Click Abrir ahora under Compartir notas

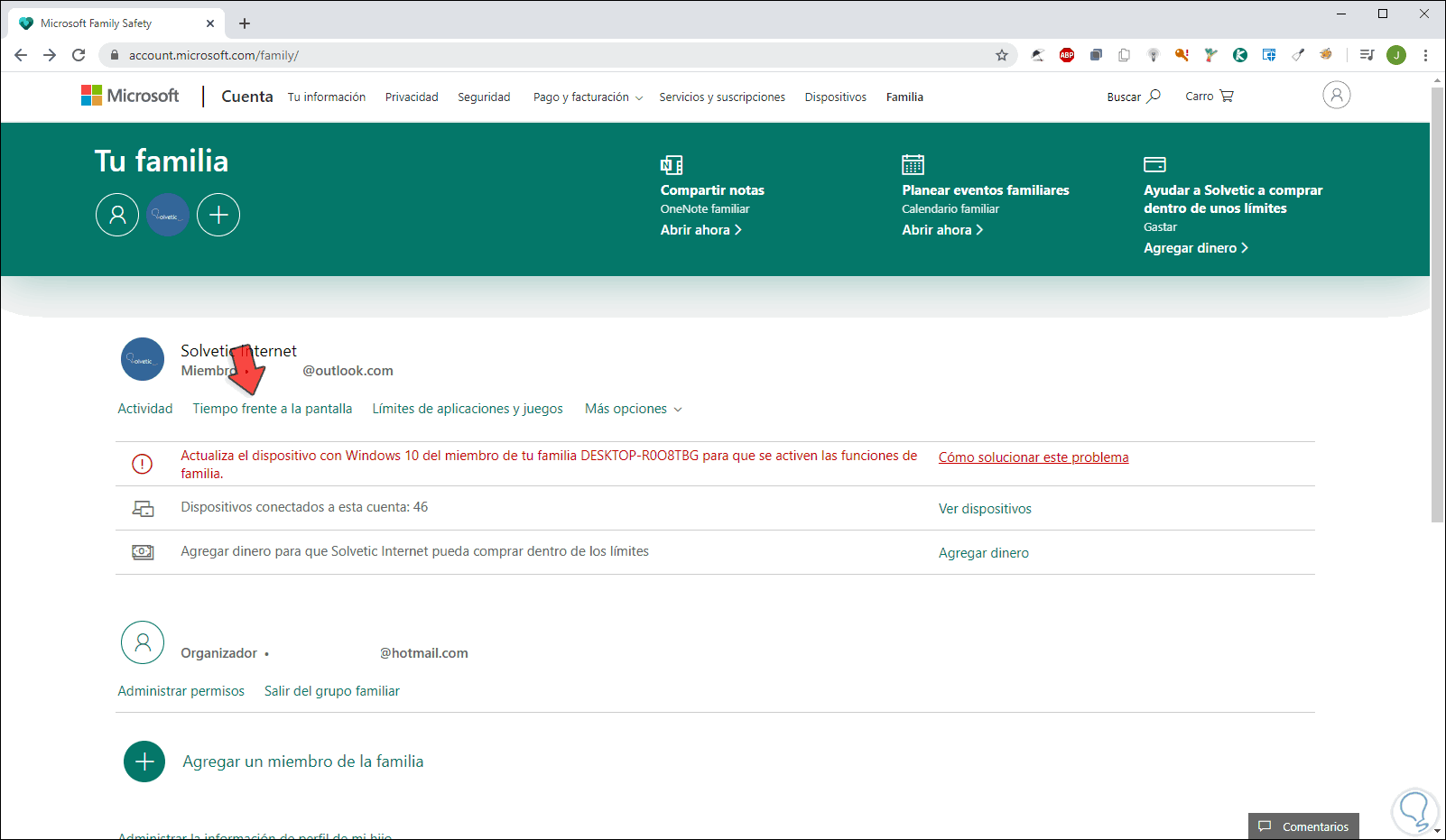coord(701,230)
